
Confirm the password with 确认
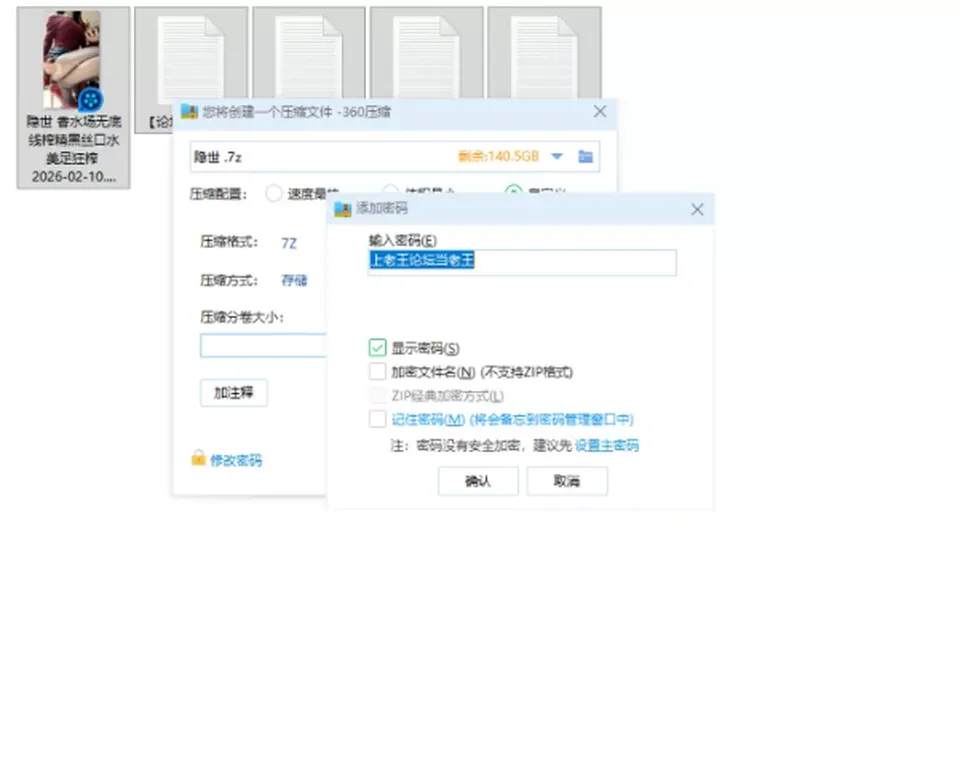click(x=478, y=481)
